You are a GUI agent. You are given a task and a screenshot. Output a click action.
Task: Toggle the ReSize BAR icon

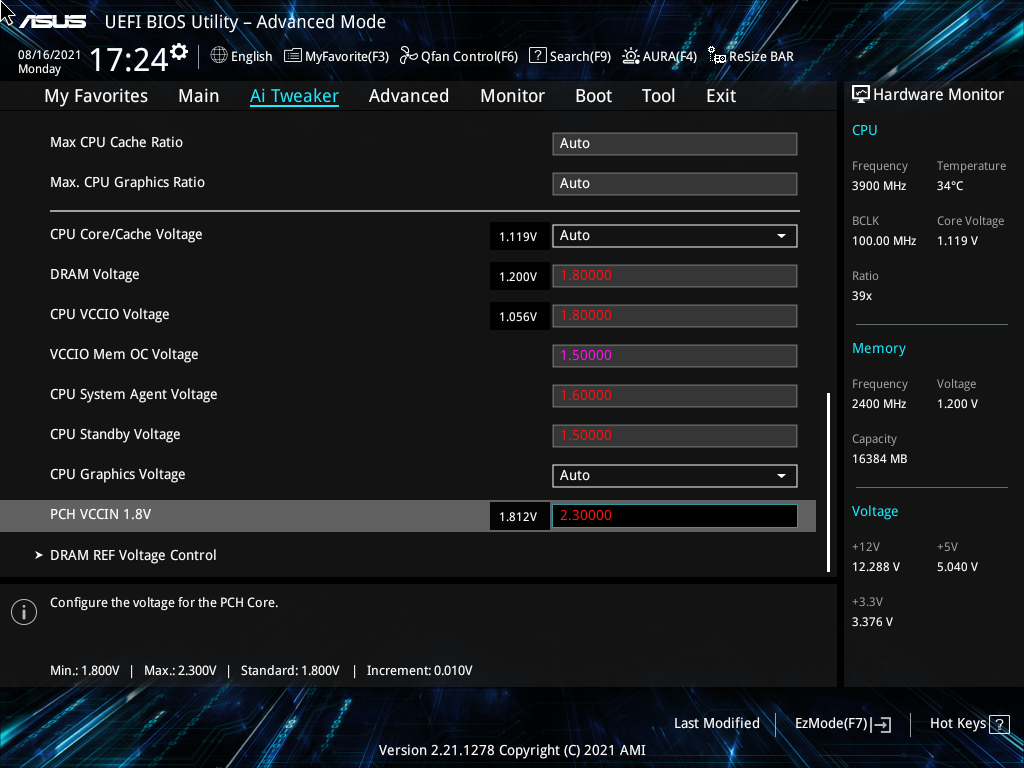tap(717, 56)
